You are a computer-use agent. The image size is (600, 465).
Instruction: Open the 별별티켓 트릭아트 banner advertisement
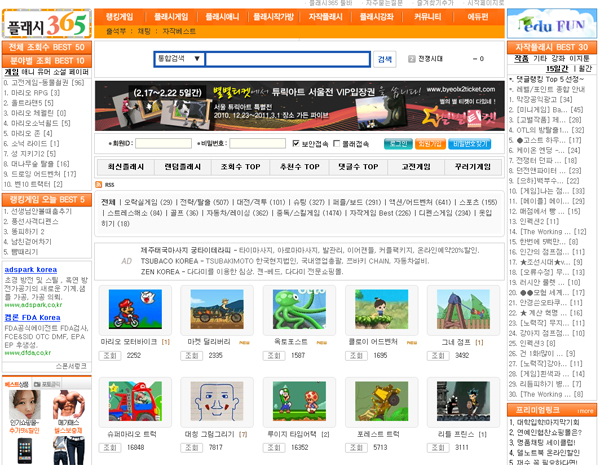click(300, 106)
